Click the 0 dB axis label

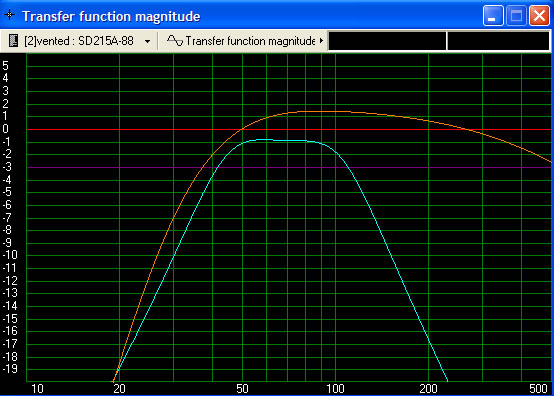click(5, 129)
